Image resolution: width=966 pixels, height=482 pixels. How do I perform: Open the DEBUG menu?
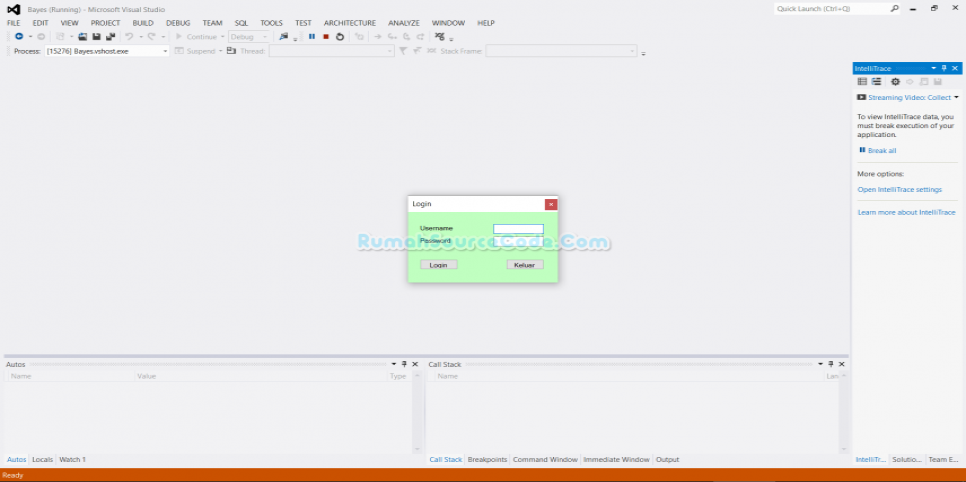pyautogui.click(x=178, y=23)
